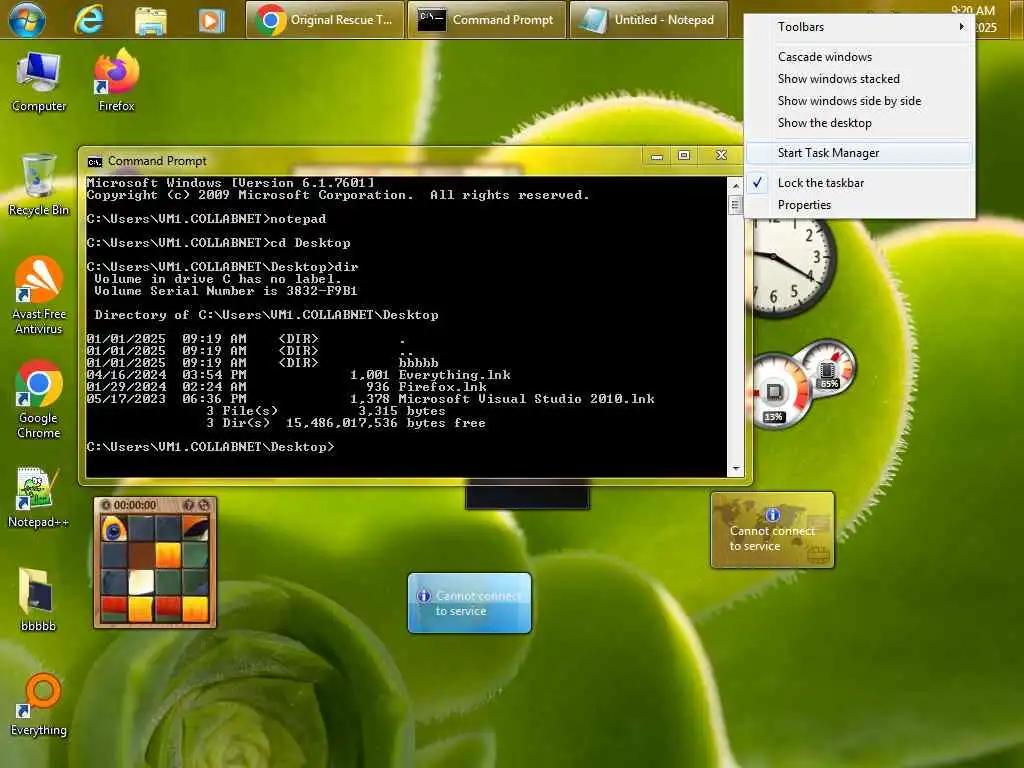Click the Command Prompt scrollbar thumb
The width and height of the screenshot is (1024, 768).
[736, 206]
